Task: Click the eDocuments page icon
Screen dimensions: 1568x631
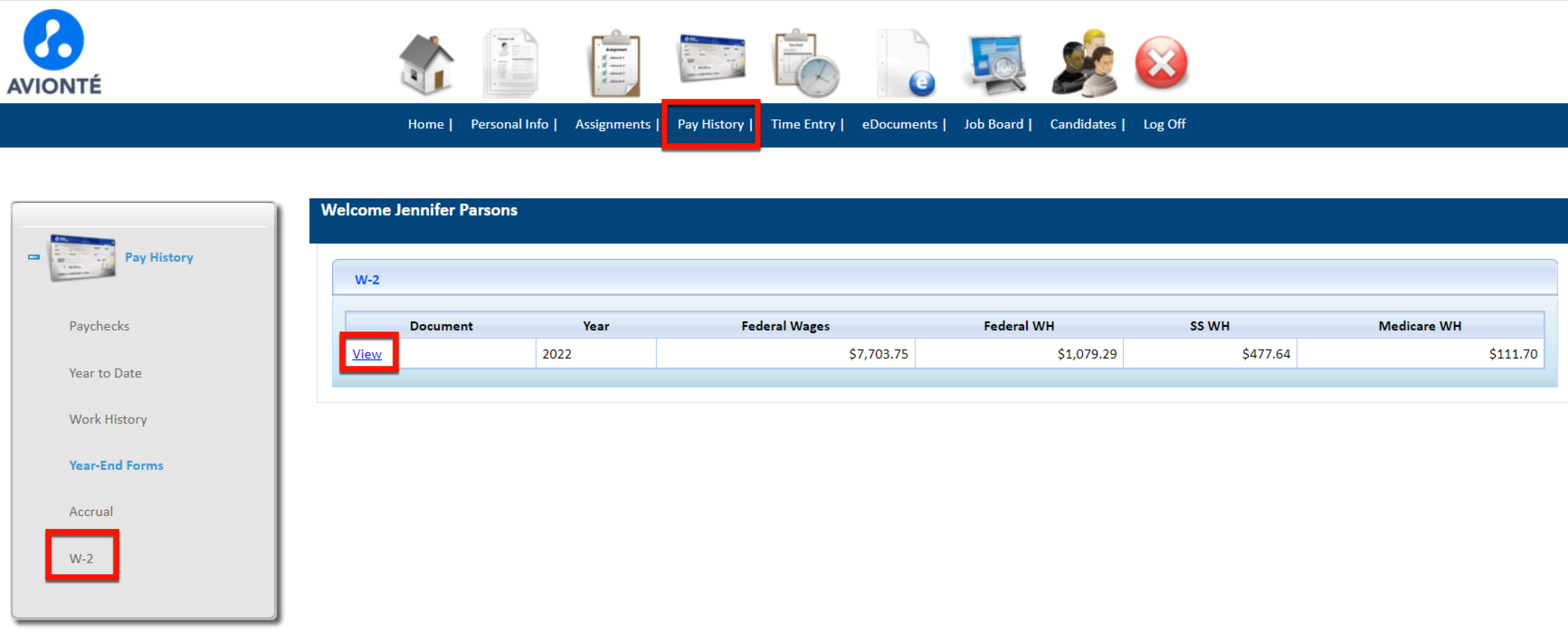Action: click(906, 63)
